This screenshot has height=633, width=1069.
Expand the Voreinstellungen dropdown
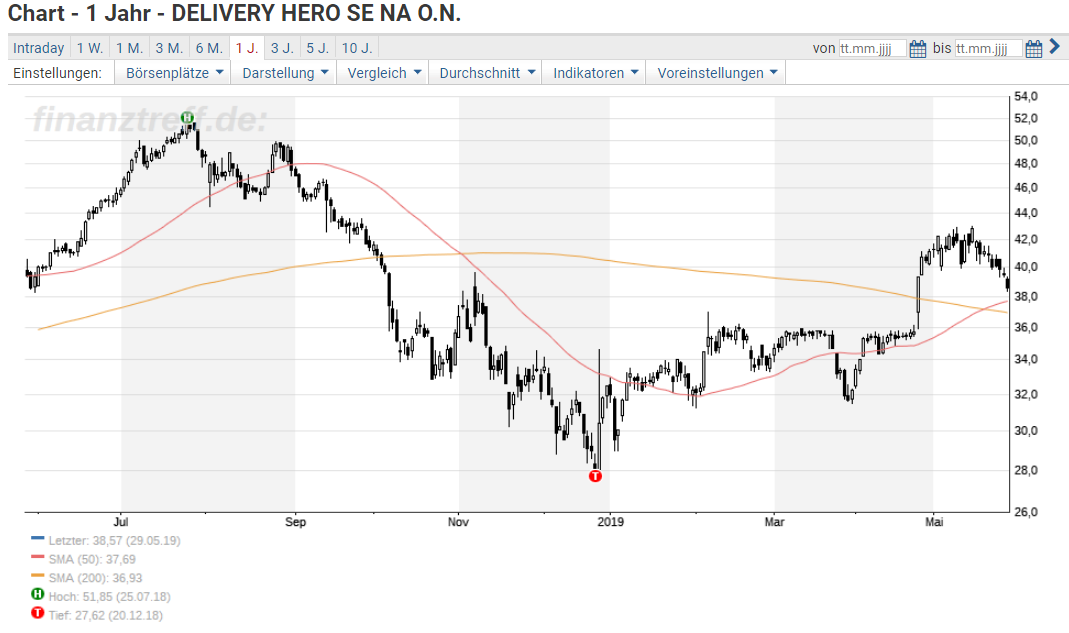click(717, 73)
